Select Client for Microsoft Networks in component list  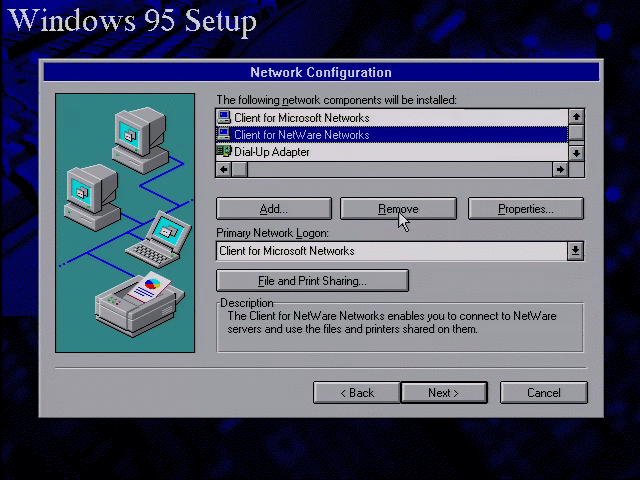click(x=392, y=118)
